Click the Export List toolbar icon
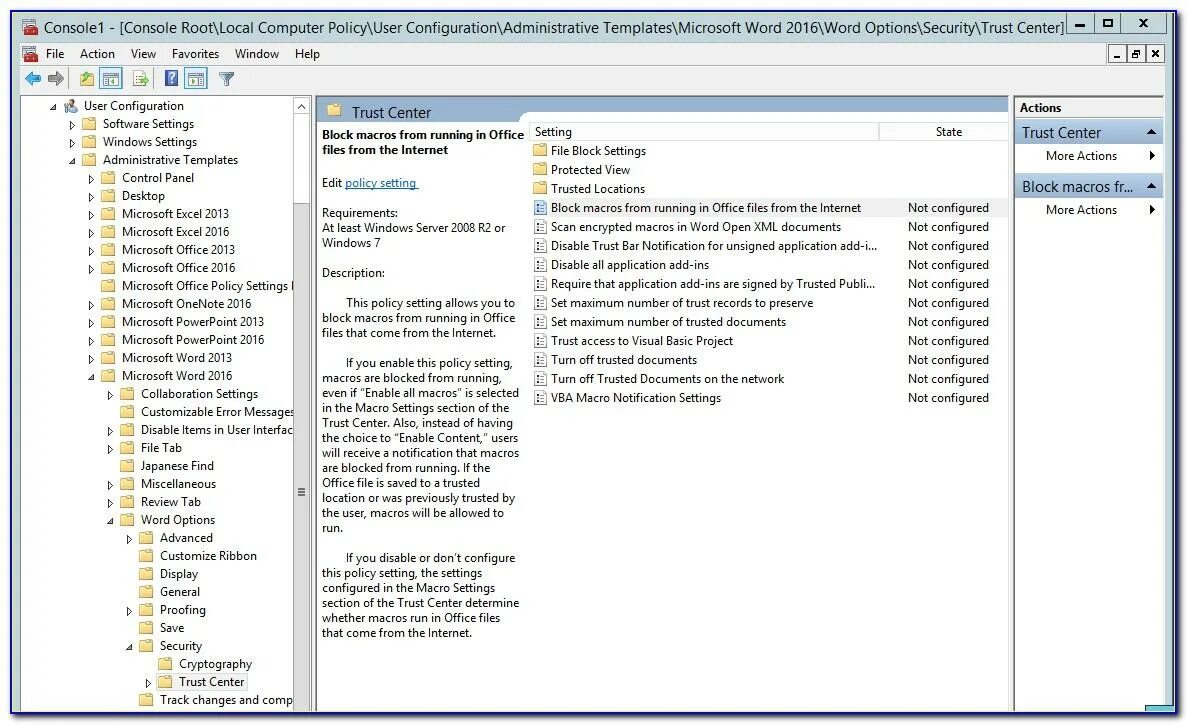 (140, 79)
